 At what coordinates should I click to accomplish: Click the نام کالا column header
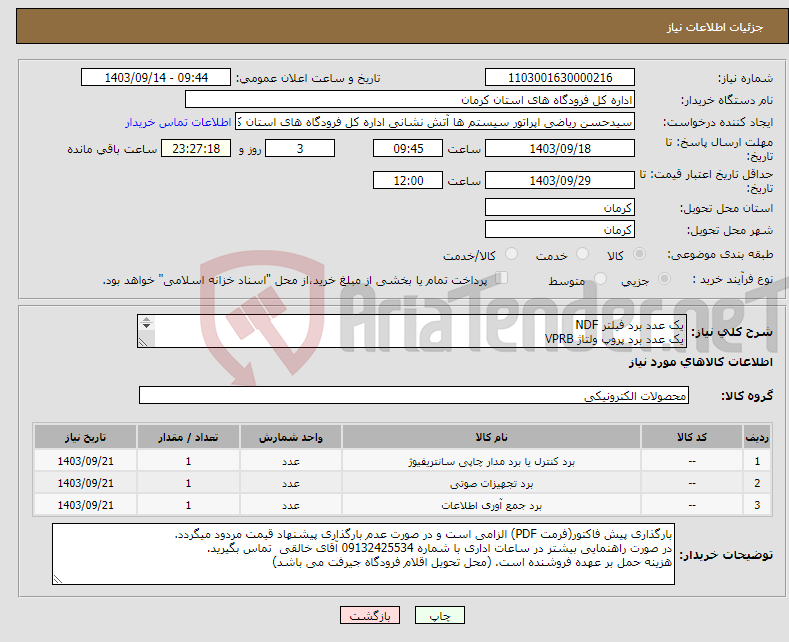[491, 437]
